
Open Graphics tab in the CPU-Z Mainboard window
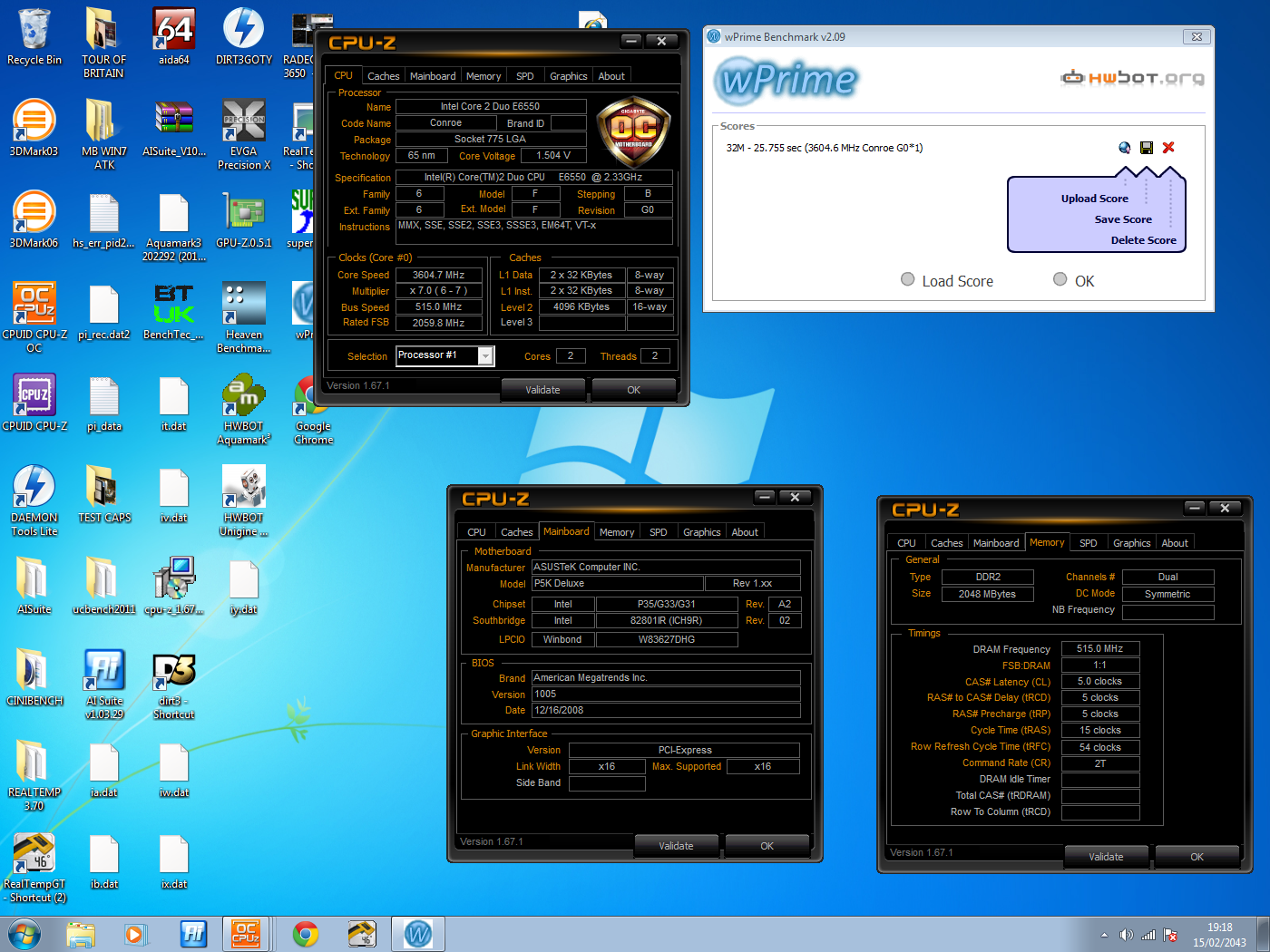point(702,532)
